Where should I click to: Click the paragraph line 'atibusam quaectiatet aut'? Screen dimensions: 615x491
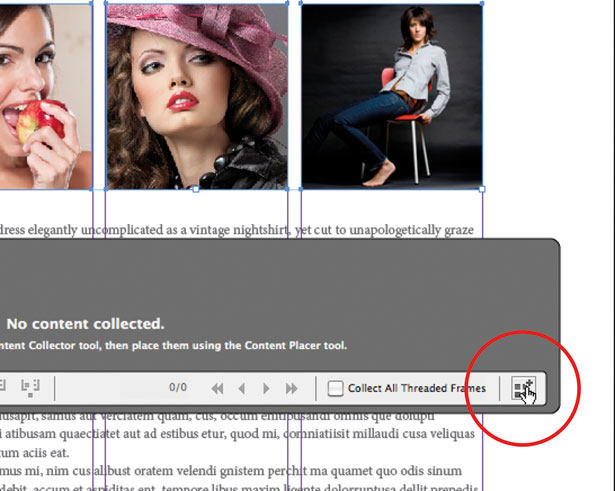click(237, 434)
